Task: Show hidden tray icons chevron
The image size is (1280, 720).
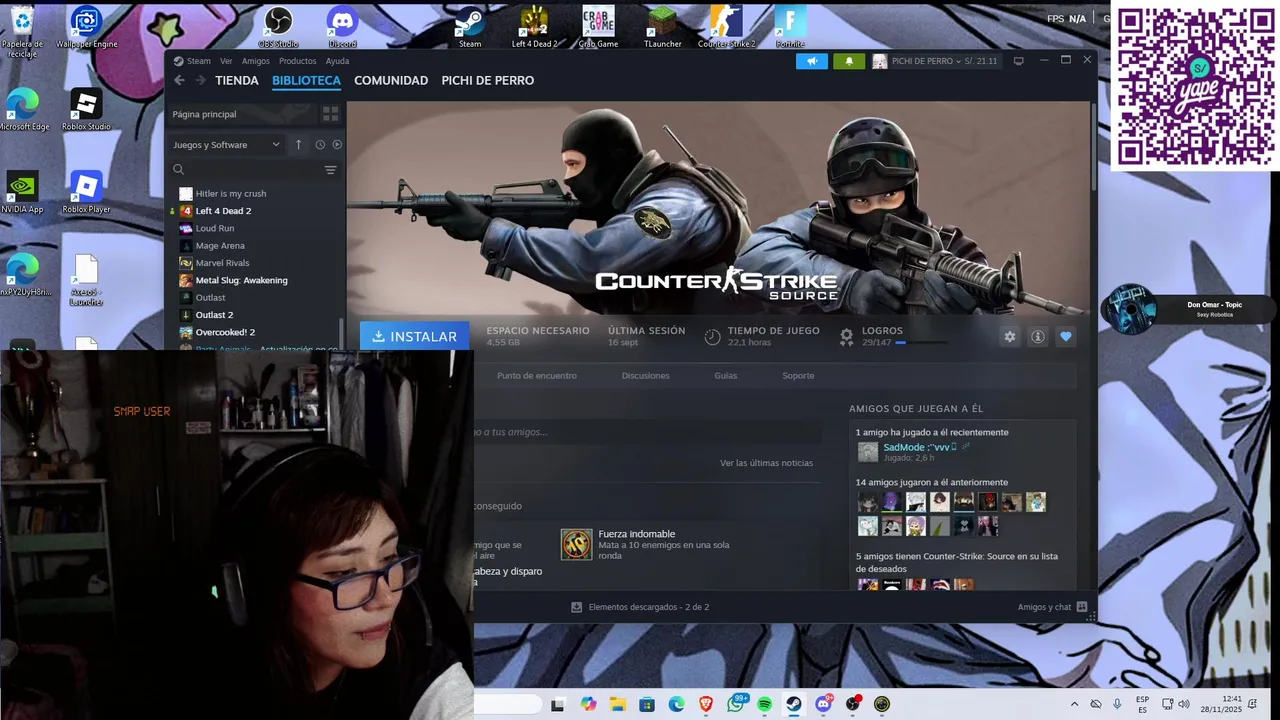Action: (1075, 704)
